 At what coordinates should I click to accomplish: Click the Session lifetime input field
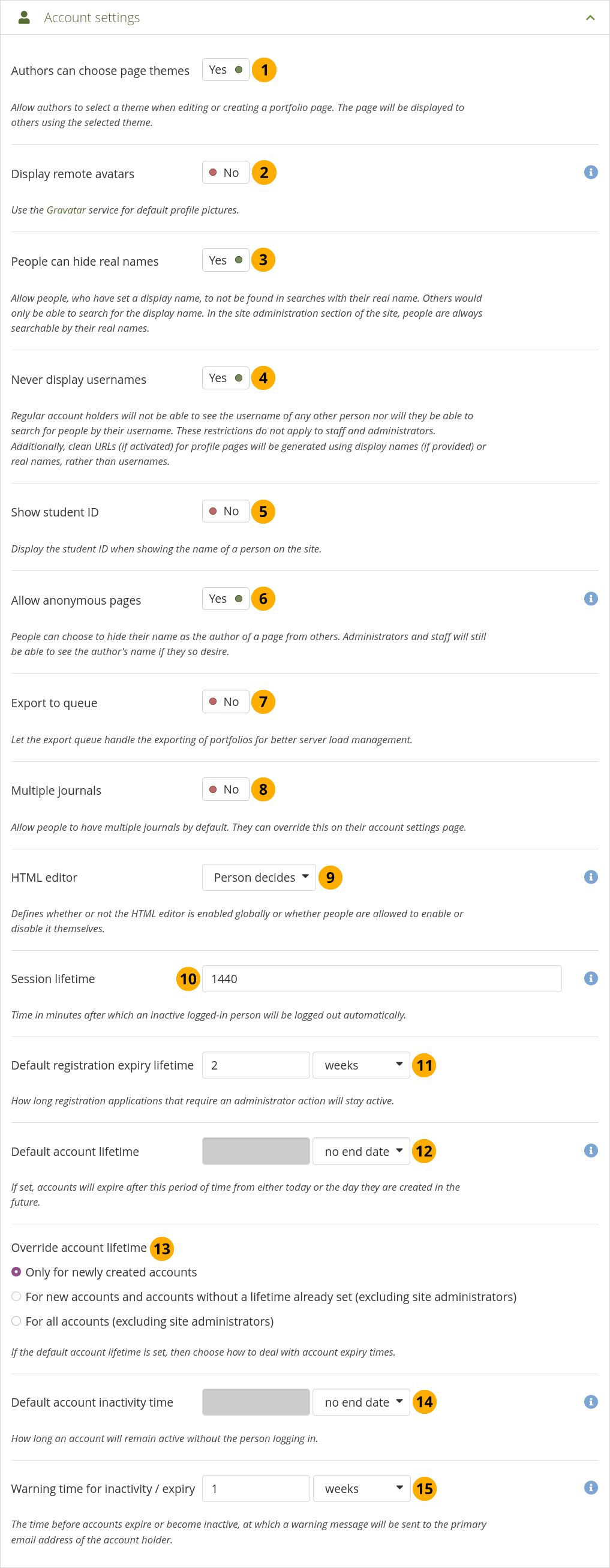click(381, 979)
